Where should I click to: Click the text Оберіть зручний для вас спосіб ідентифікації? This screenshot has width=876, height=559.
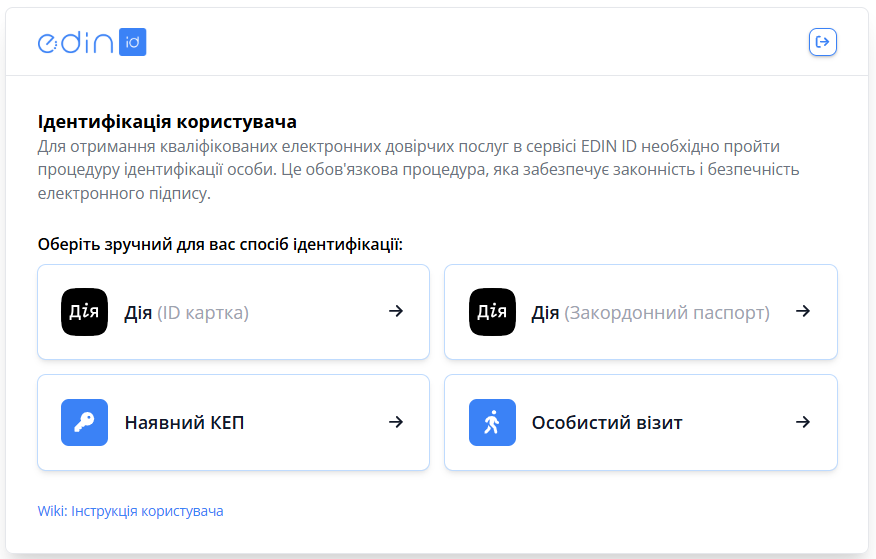click(220, 245)
